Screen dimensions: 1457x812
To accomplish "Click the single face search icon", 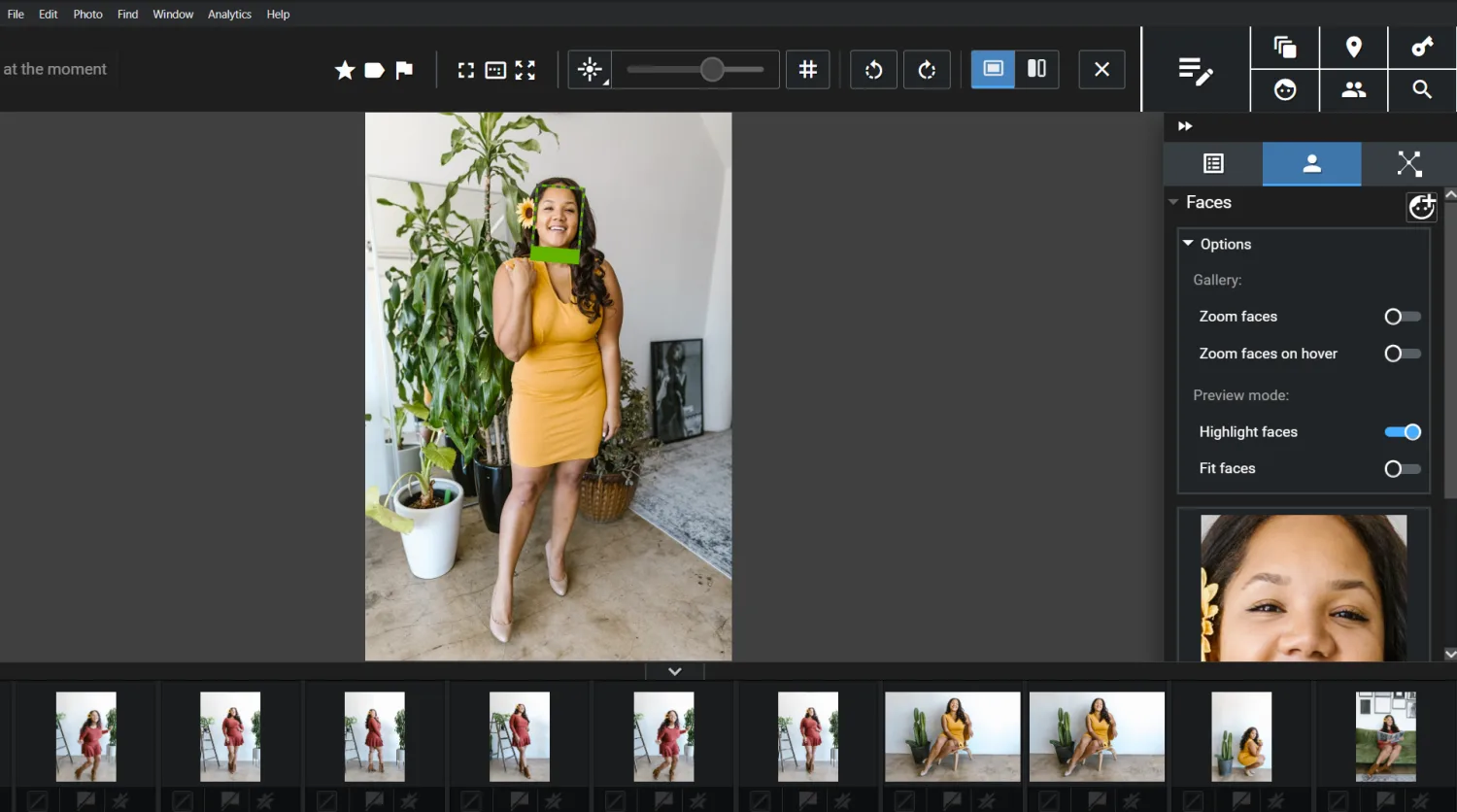I will (x=1285, y=89).
